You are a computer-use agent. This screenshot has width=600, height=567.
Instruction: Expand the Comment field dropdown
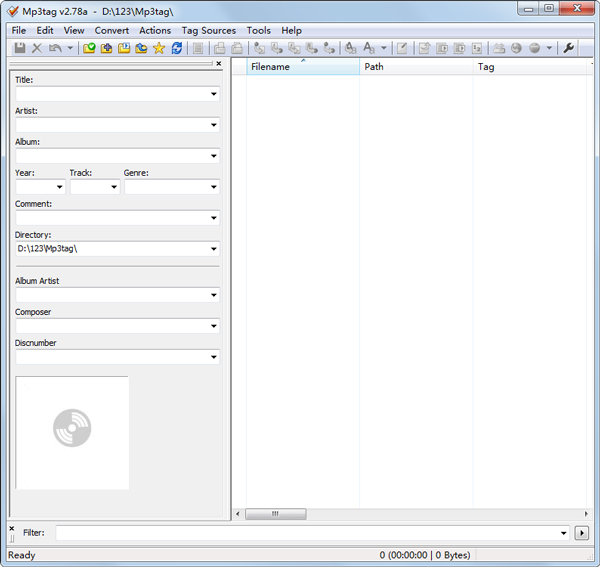214,218
